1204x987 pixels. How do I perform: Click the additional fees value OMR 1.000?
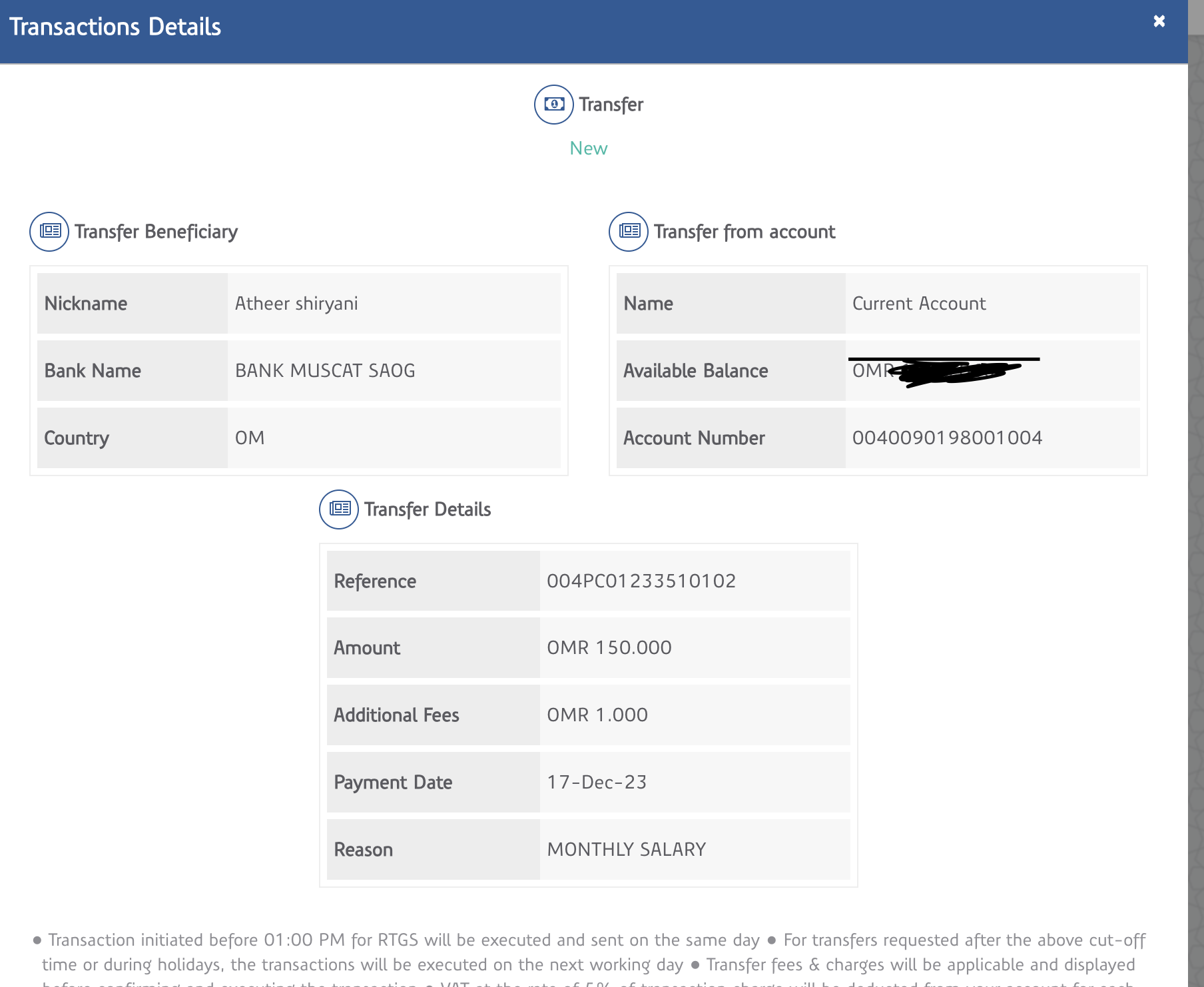pos(597,715)
